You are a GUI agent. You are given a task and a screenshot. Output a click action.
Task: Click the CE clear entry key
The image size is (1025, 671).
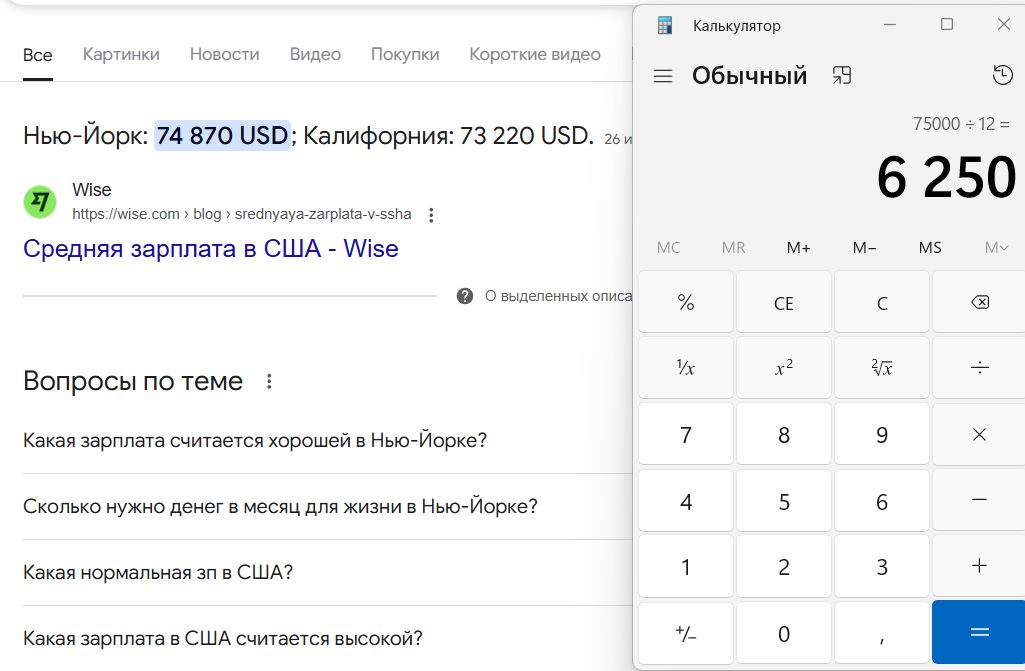784,302
